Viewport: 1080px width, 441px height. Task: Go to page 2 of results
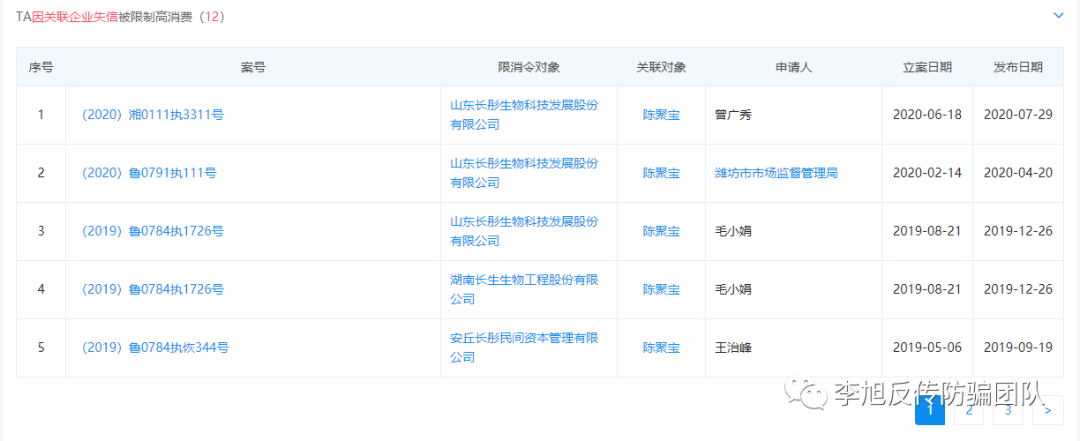pyautogui.click(x=968, y=409)
